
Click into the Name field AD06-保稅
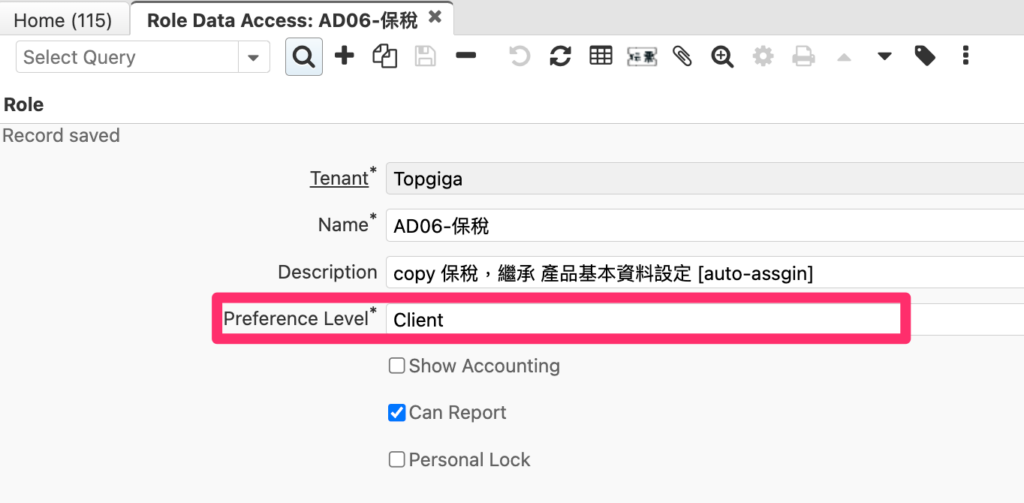(x=705, y=225)
